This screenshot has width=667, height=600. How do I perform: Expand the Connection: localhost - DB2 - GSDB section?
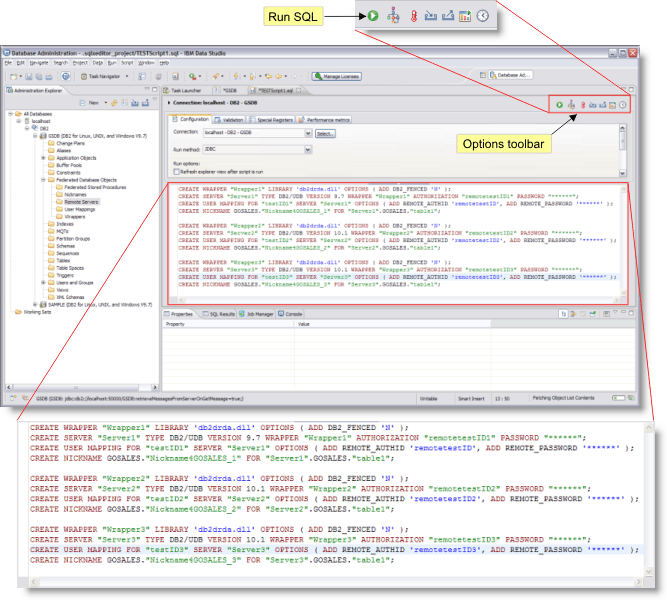point(169,103)
